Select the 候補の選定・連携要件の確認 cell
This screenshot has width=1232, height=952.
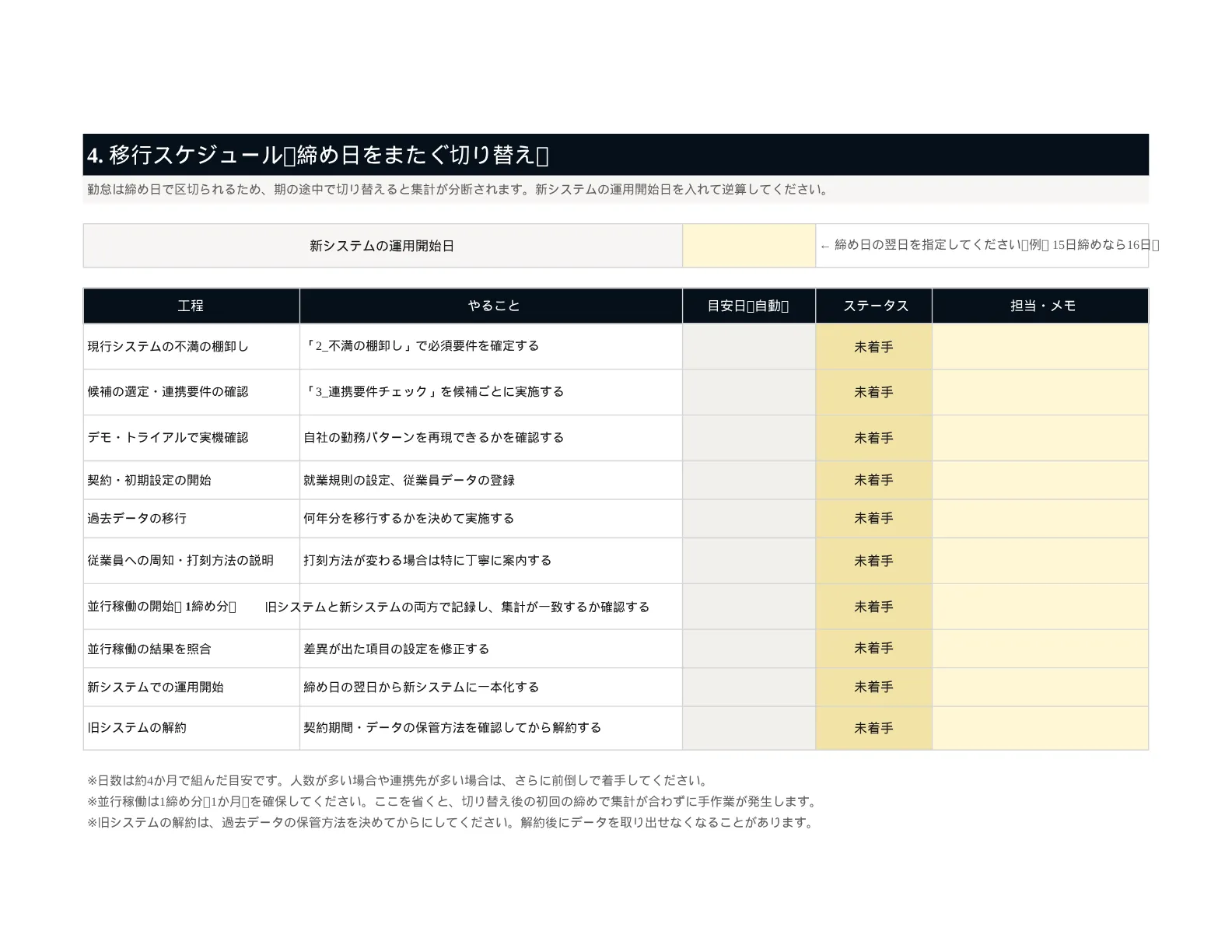(191, 392)
